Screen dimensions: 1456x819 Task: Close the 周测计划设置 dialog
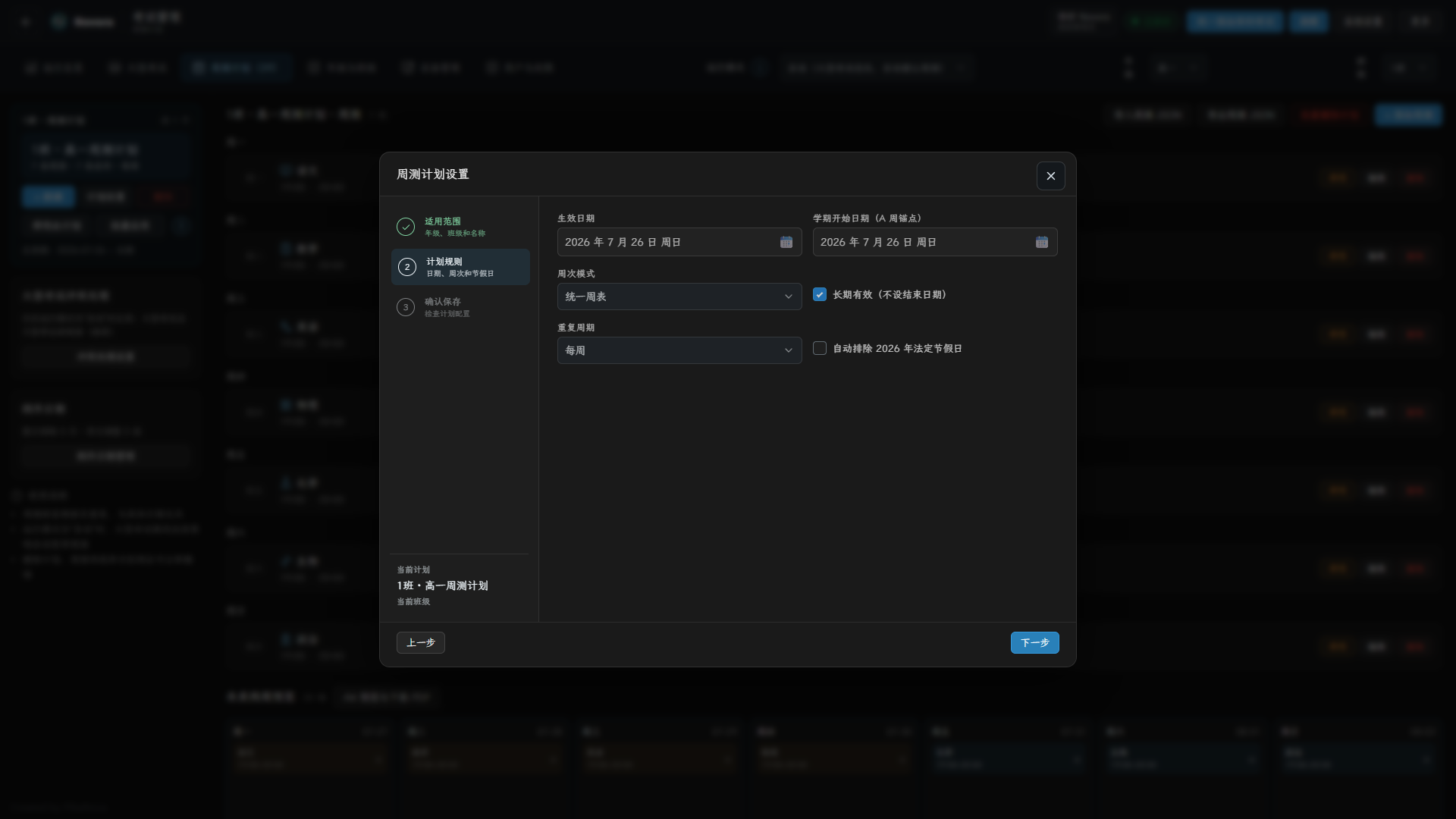(x=1050, y=176)
